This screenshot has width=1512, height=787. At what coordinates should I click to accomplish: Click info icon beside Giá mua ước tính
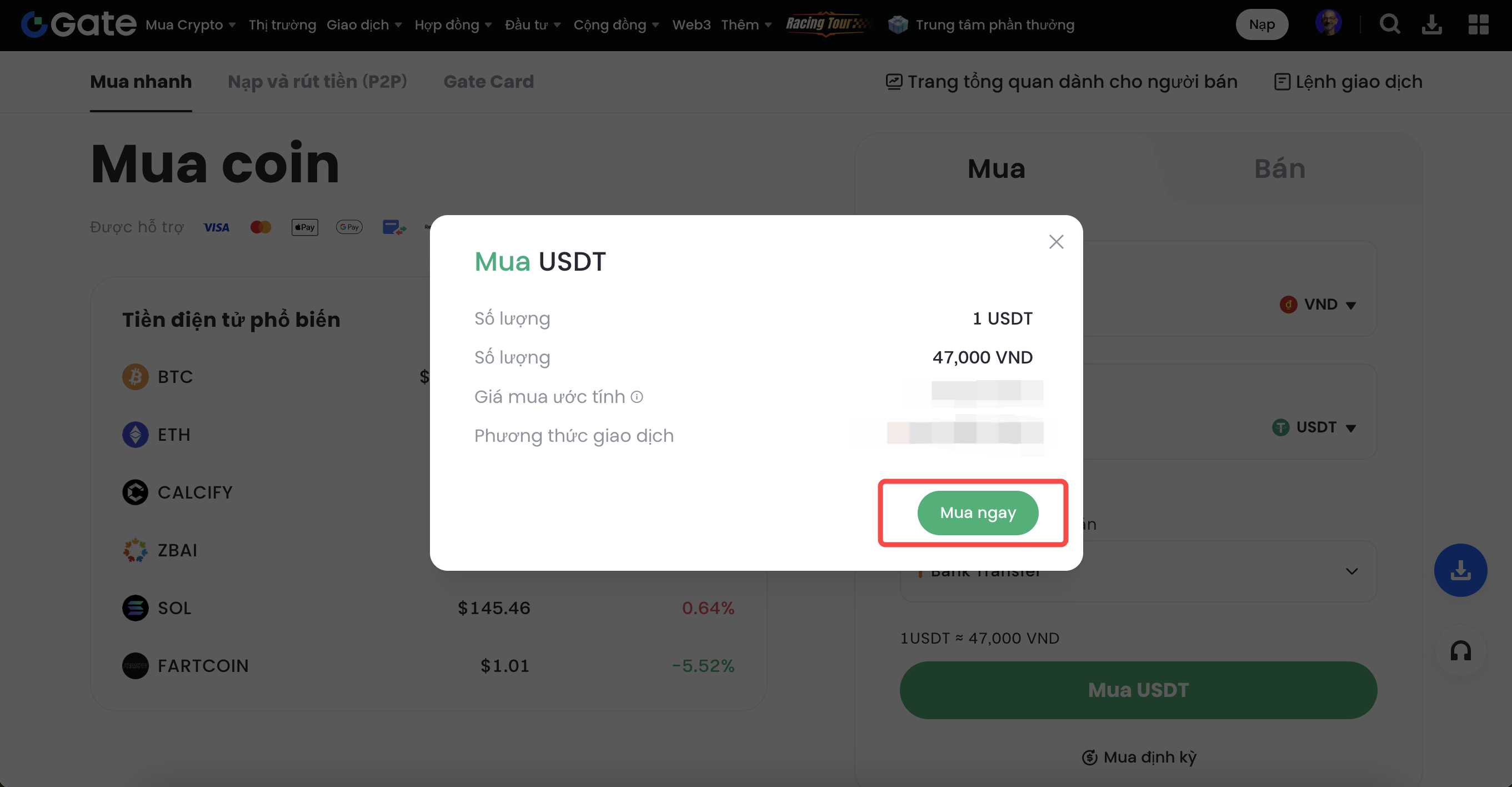(637, 397)
